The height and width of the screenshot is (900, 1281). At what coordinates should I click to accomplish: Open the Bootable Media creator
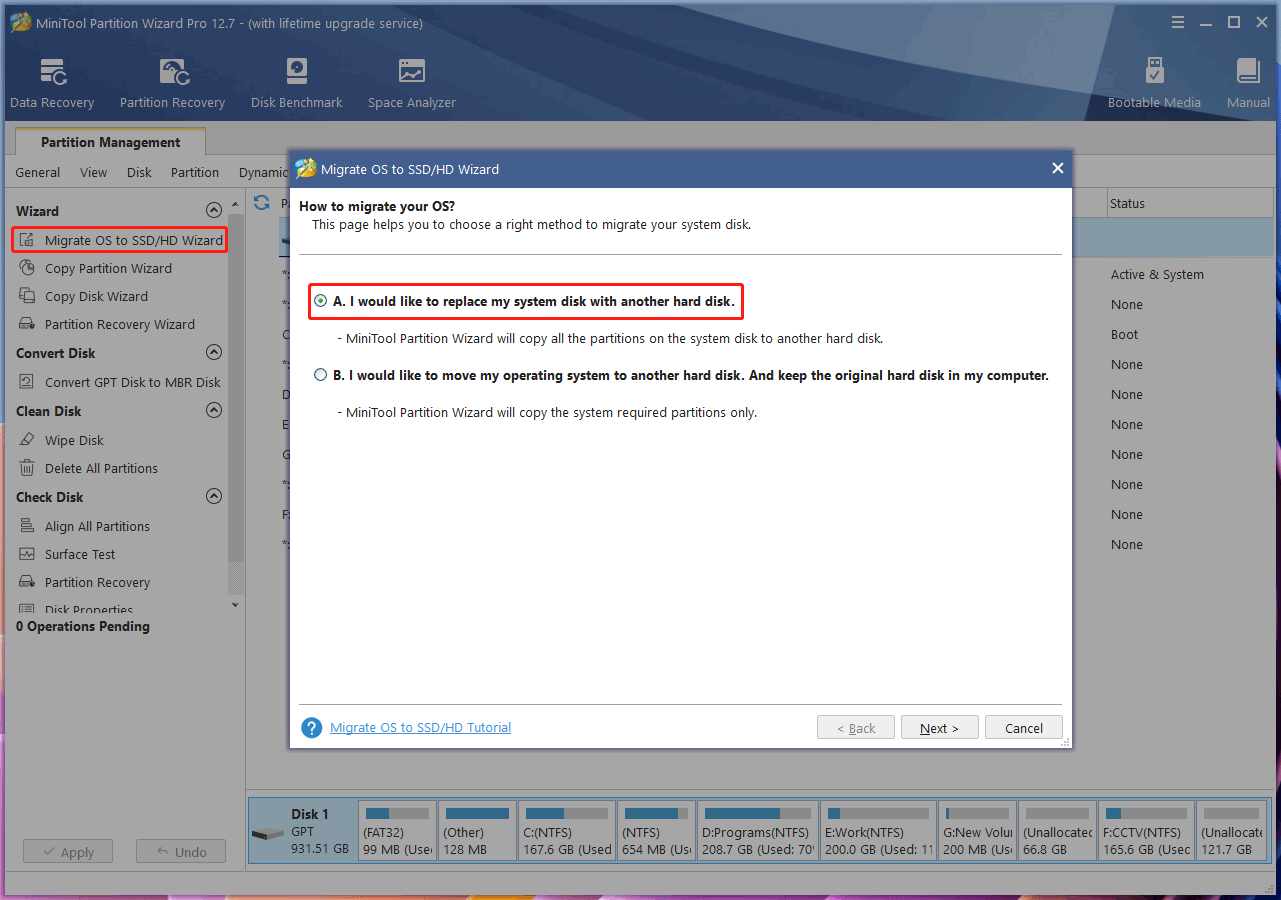click(x=1154, y=80)
